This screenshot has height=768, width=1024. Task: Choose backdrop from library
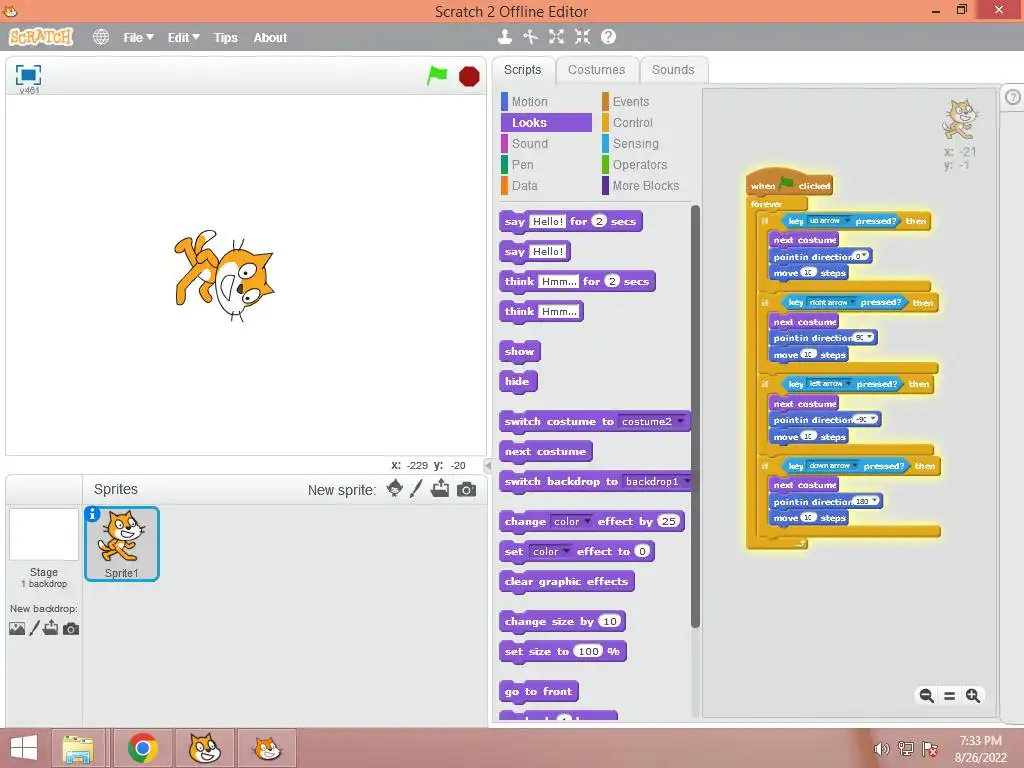(x=17, y=628)
